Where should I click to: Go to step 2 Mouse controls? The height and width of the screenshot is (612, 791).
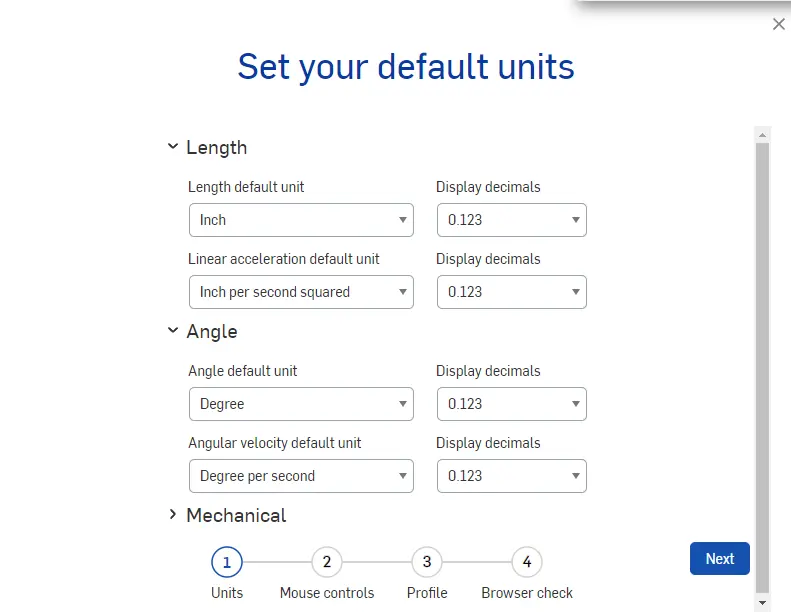pos(327,562)
